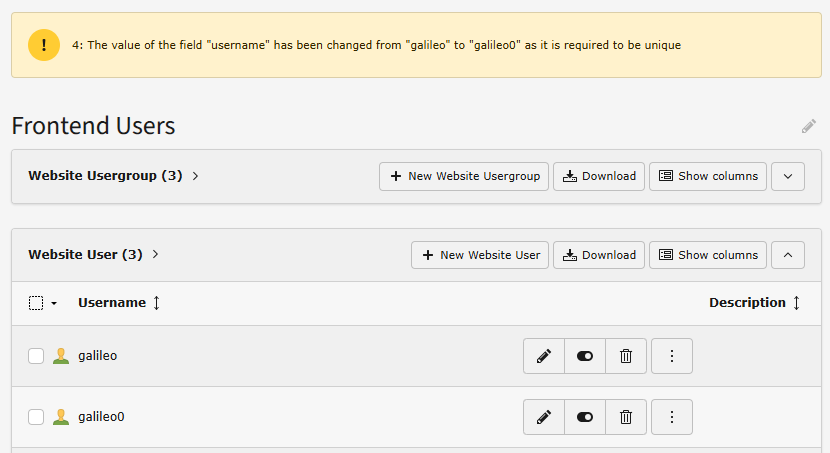Click the Username column header
Viewport: 830px width, 453px height.
coord(112,303)
